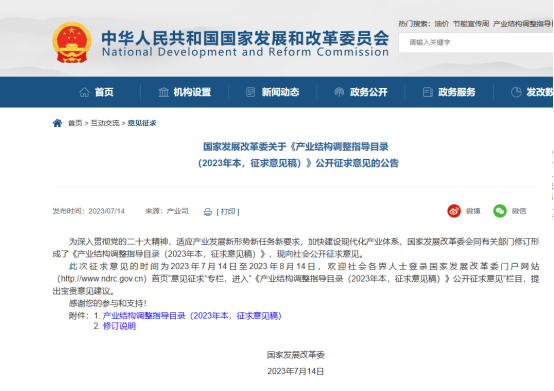Viewport: 554px width, 391px height.
Task: Click the national emblem logo
Action: [72, 42]
